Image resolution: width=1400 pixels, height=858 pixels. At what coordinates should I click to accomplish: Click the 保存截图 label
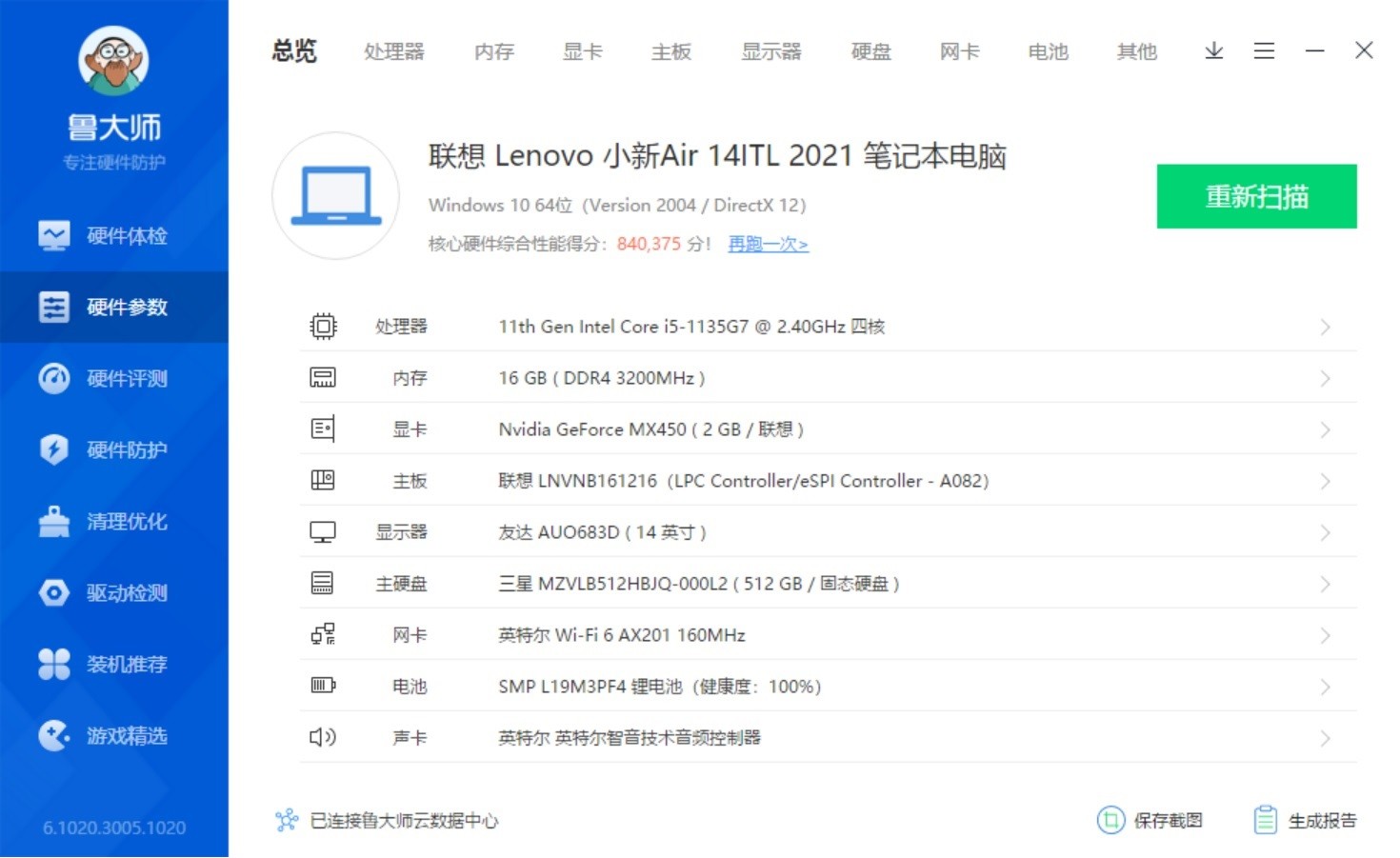(x=1168, y=820)
